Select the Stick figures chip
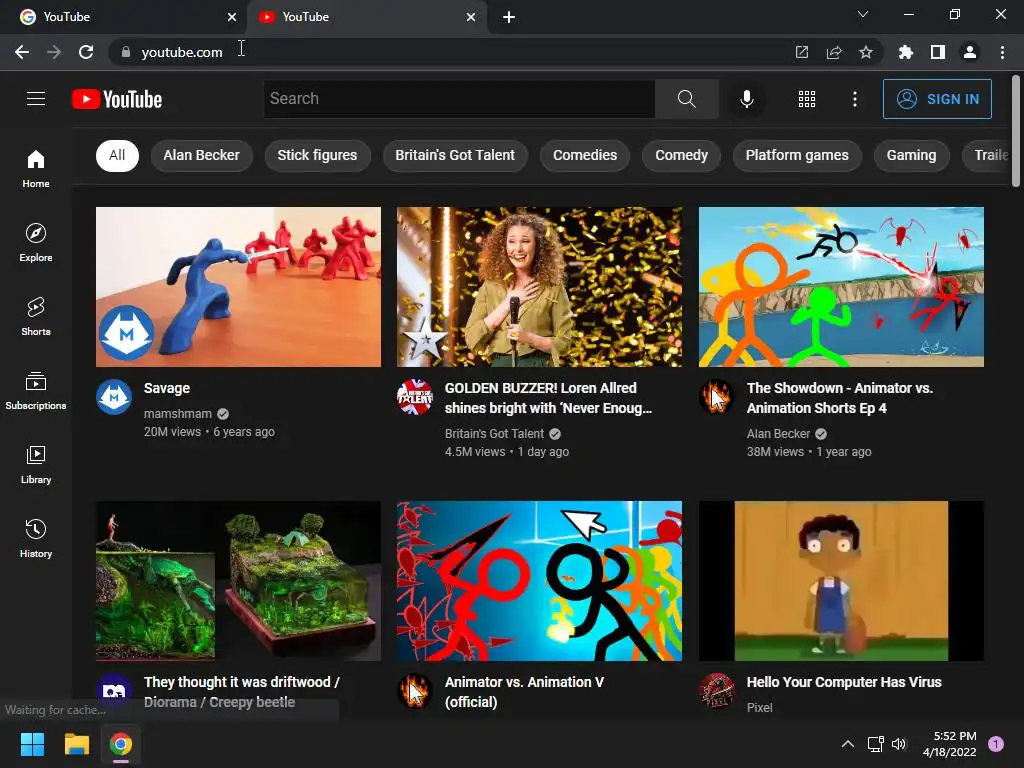 [317, 155]
